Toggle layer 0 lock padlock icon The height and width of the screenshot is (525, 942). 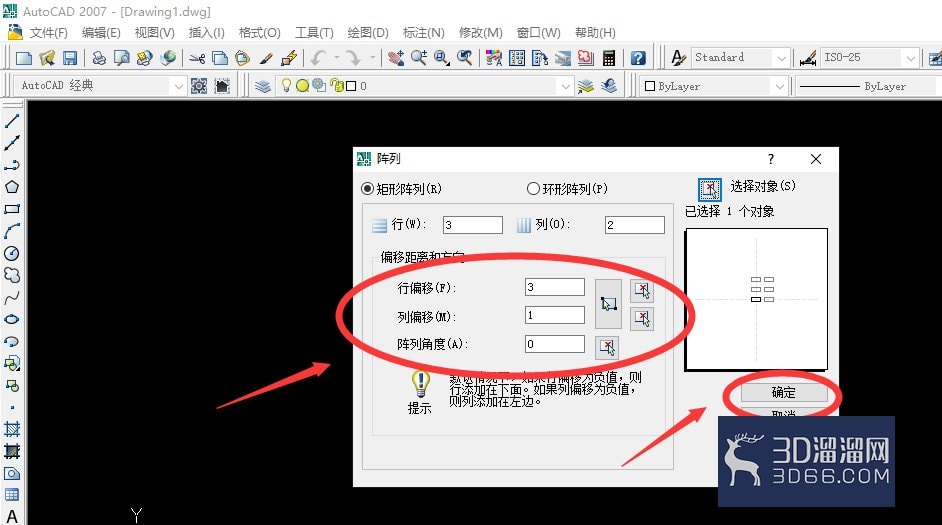coord(336,86)
